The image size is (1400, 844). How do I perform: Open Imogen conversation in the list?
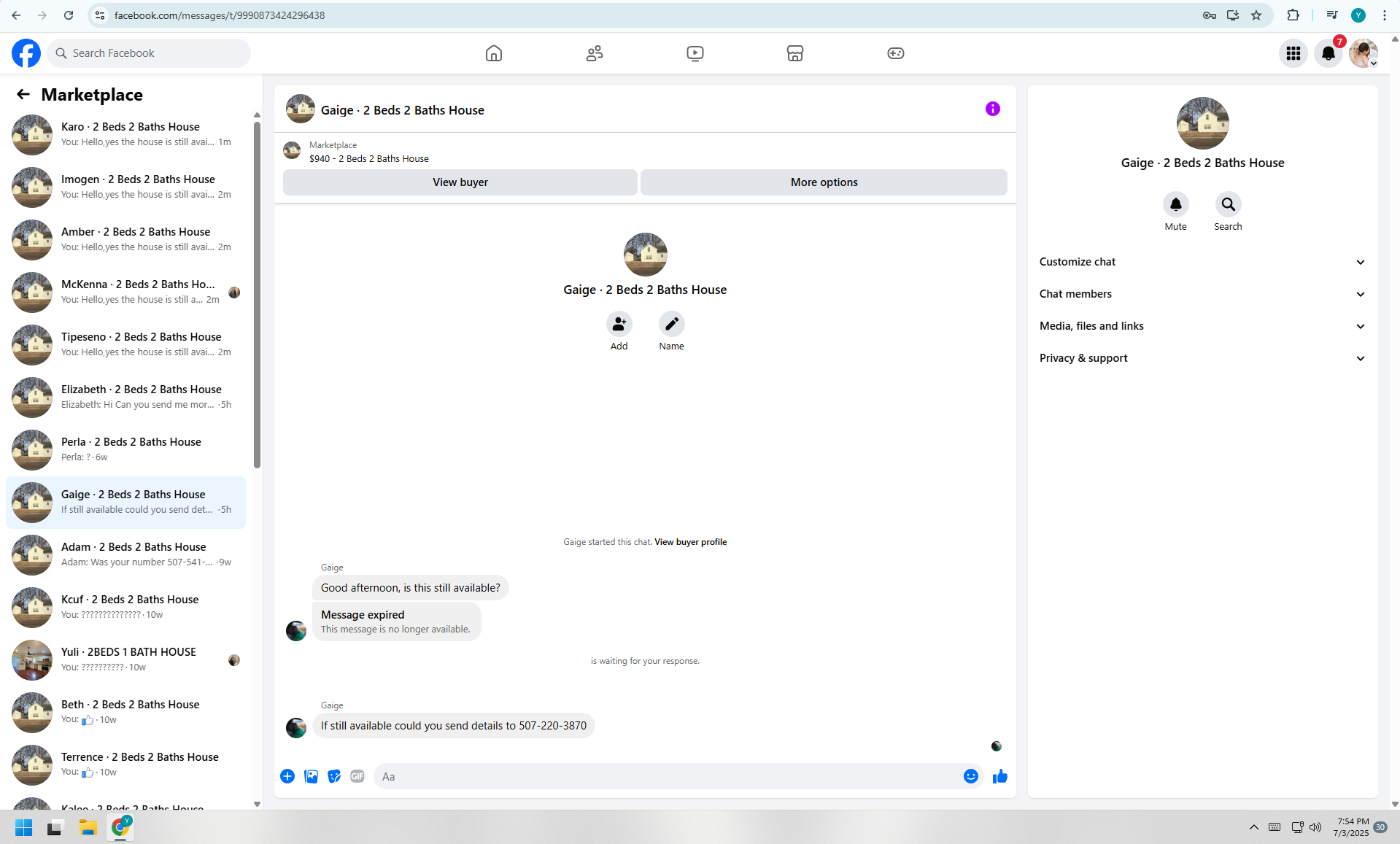(125, 187)
